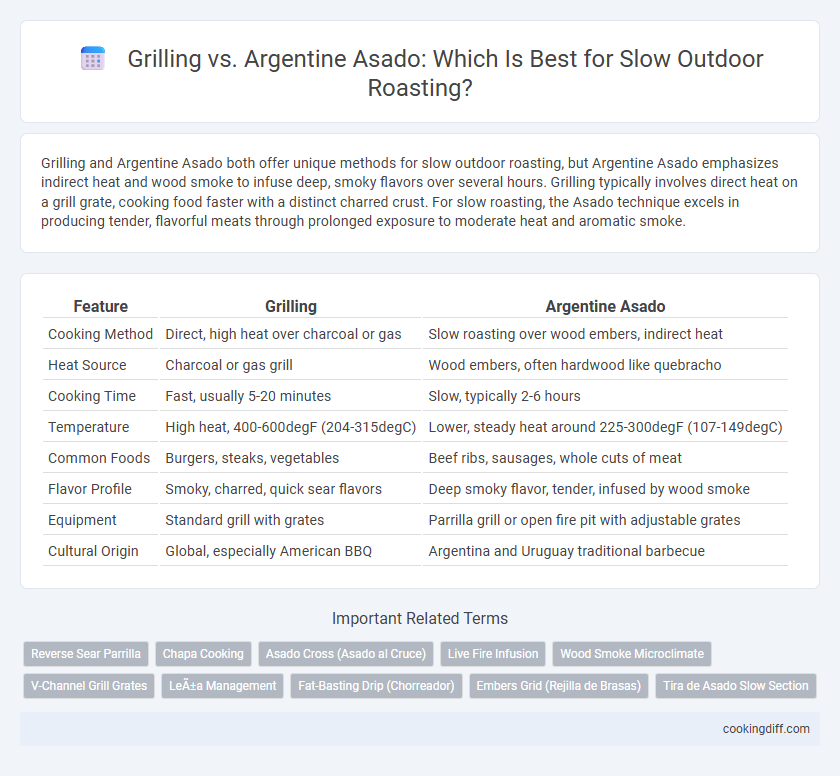Open the Reverse Sear Parrilla tag
Screen dimensions: 840x776
coord(86,654)
